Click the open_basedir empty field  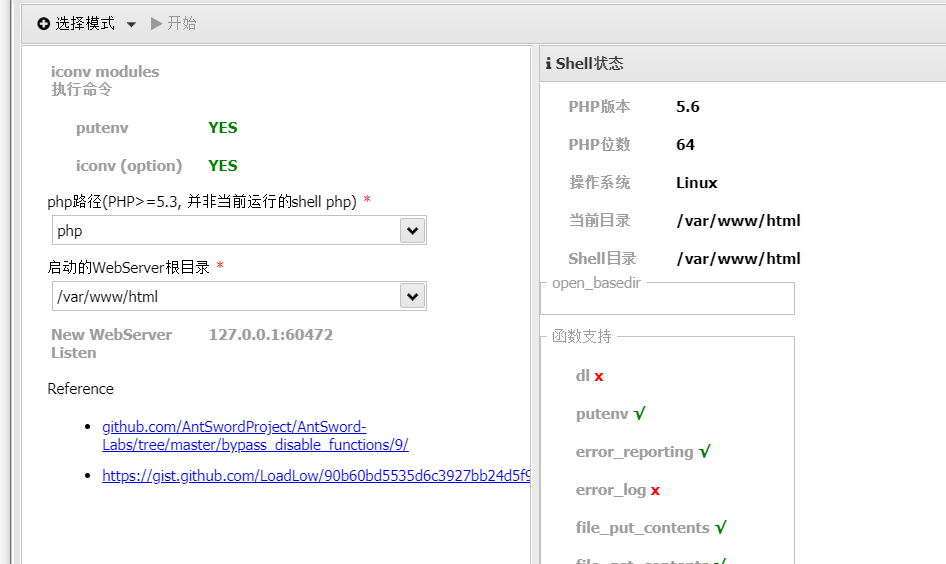coord(667,300)
